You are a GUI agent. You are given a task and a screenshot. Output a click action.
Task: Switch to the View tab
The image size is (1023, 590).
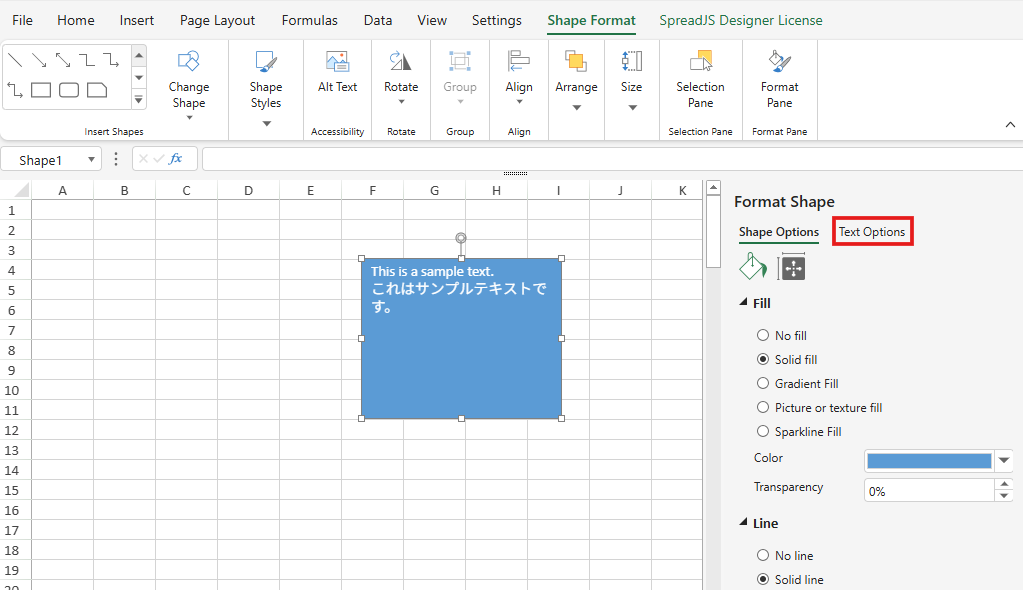432,20
